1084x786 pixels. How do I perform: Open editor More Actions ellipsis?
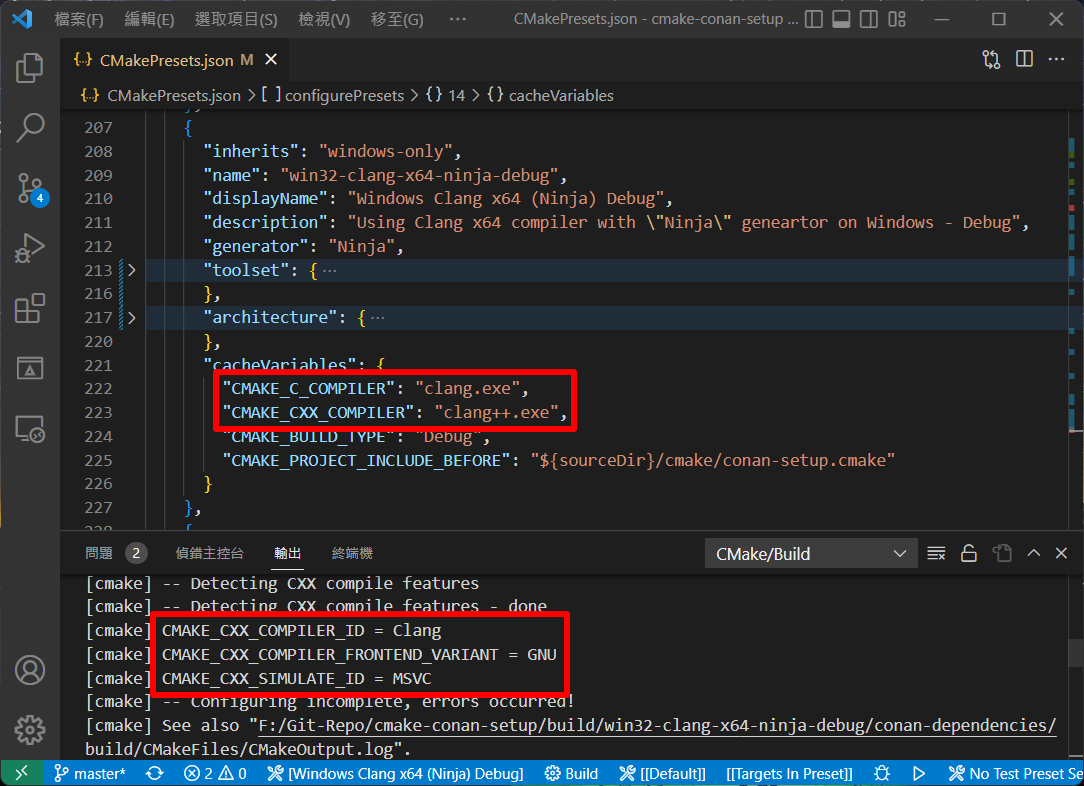tap(1056, 59)
